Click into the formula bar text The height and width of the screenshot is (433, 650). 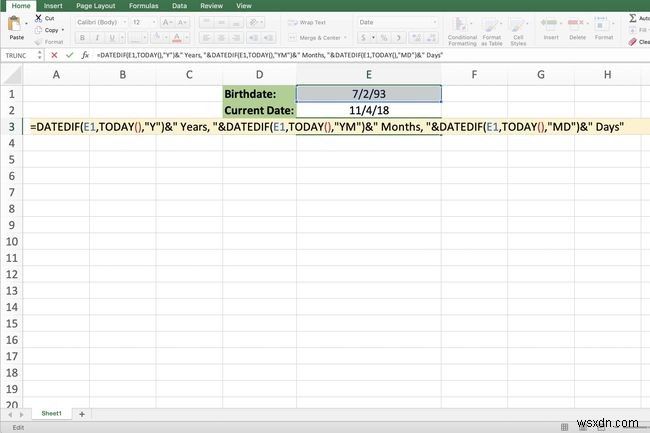click(x=269, y=55)
